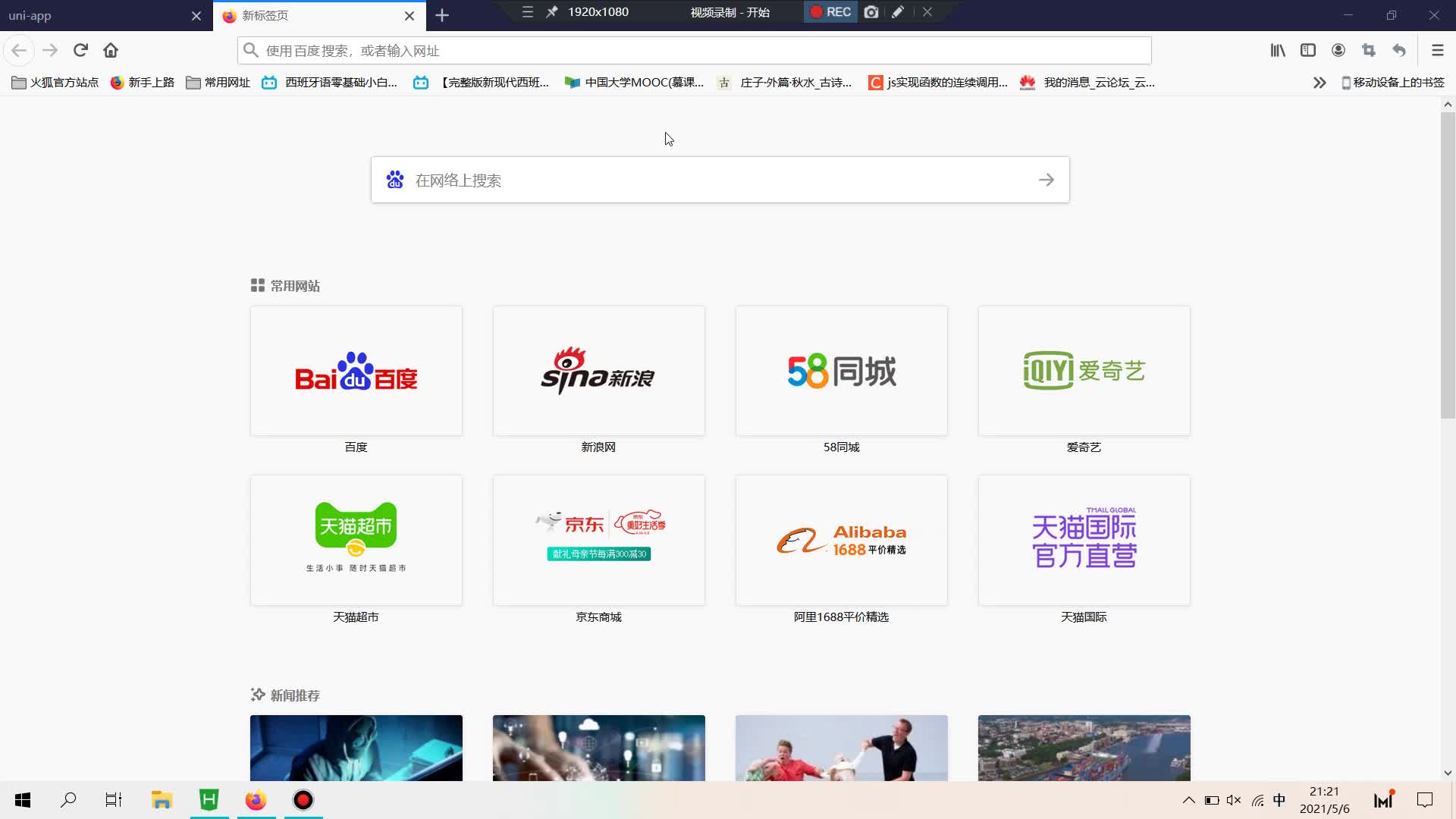Open the Windows Start menu
The height and width of the screenshot is (819, 1456).
point(23,800)
